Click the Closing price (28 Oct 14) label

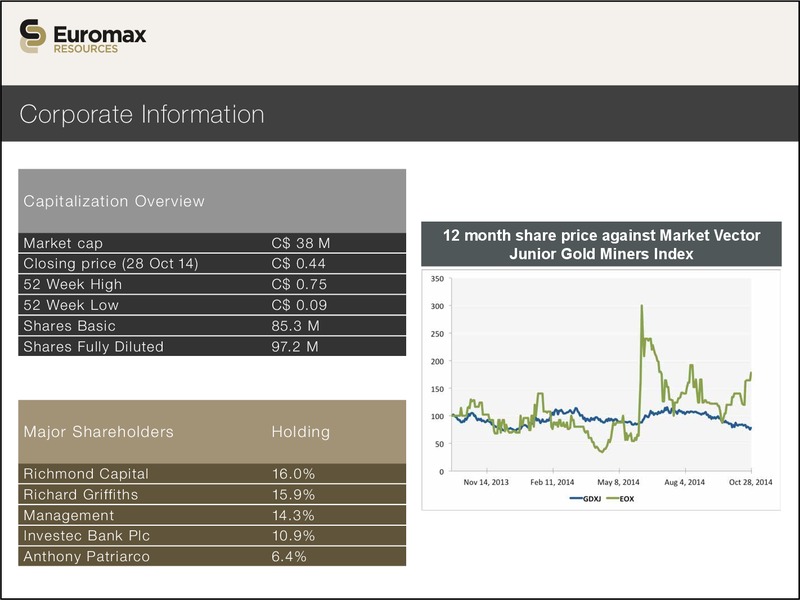pos(111,264)
